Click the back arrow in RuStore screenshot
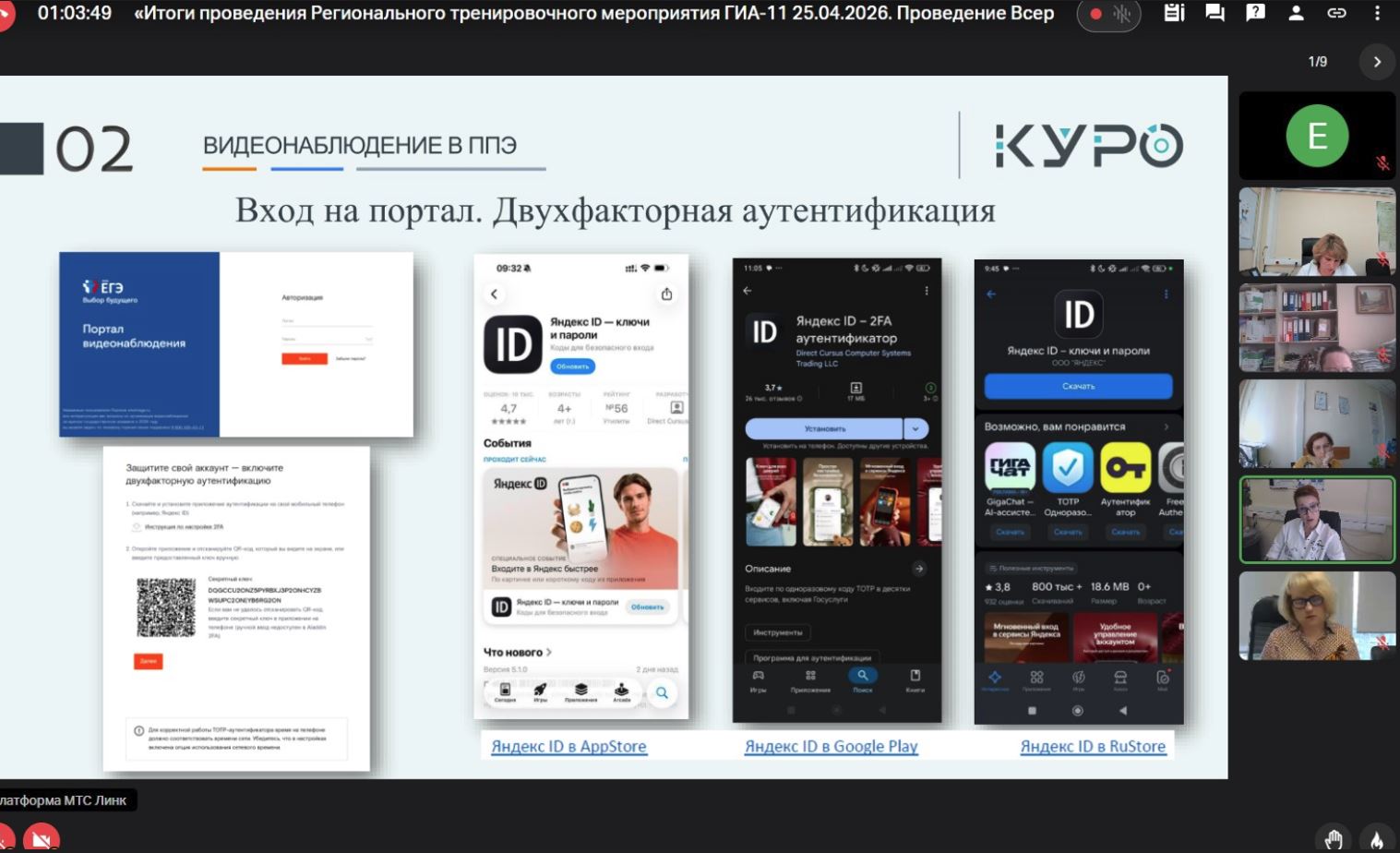This screenshot has height=853, width=1400. pyautogui.click(x=991, y=294)
